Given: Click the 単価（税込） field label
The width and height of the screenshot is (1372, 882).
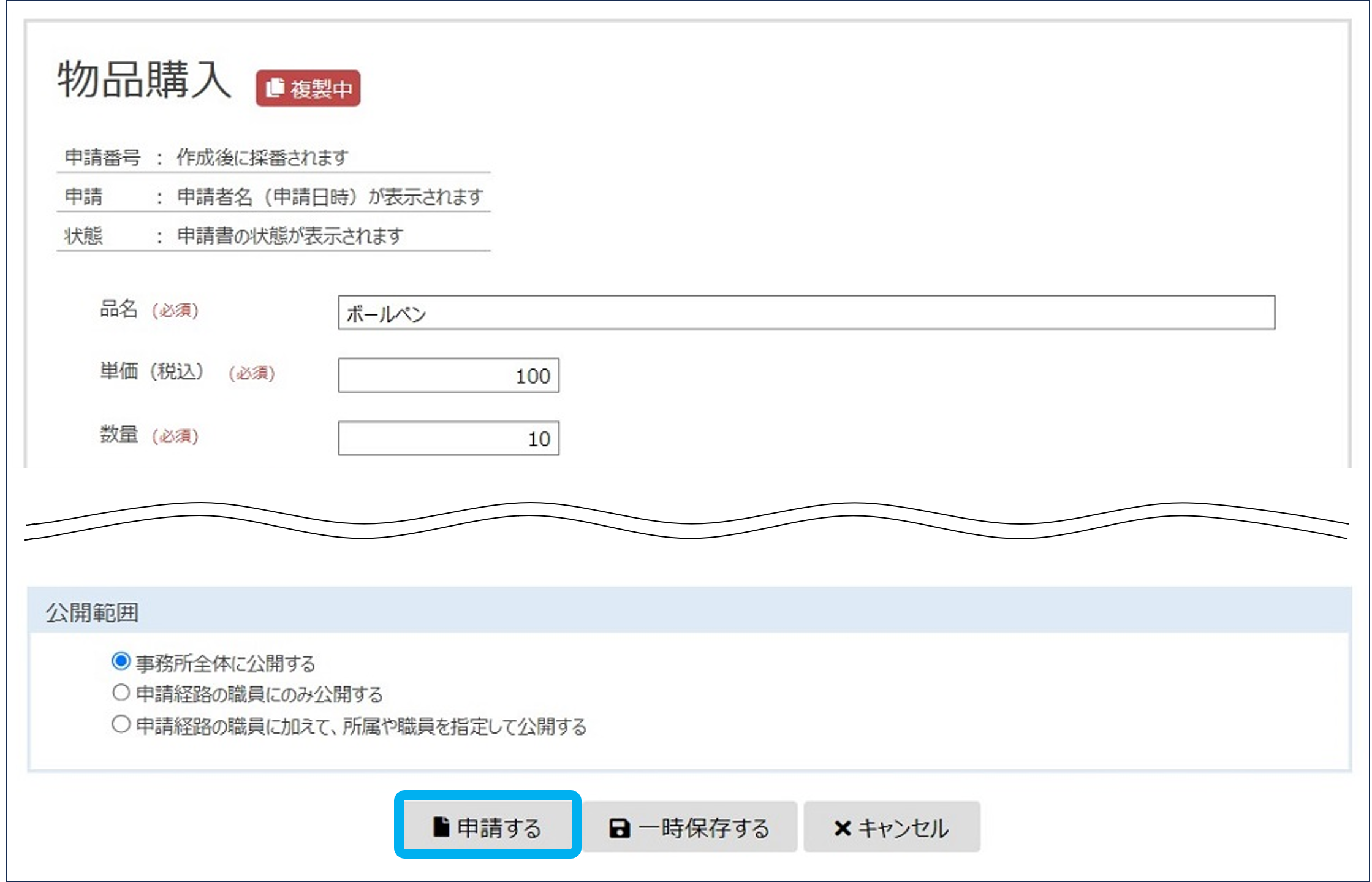Looking at the screenshot, I should coord(152,371).
